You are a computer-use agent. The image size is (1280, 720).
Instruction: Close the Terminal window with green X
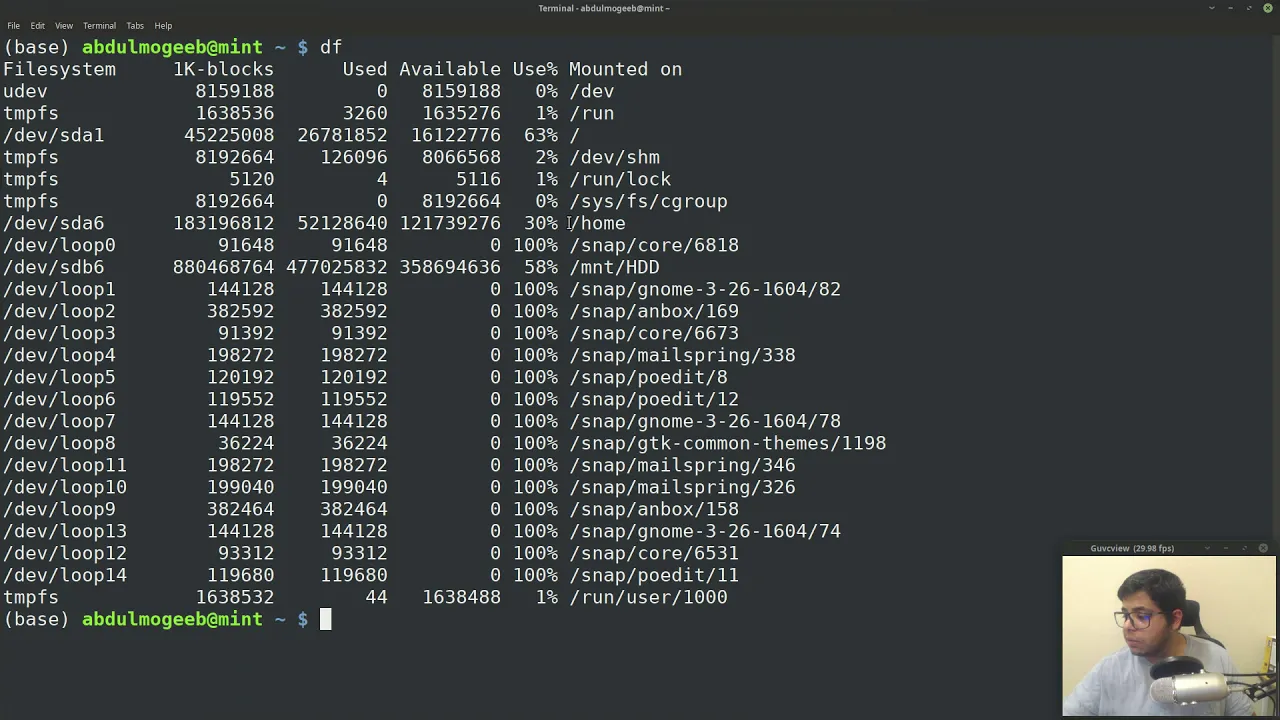tap(1267, 8)
